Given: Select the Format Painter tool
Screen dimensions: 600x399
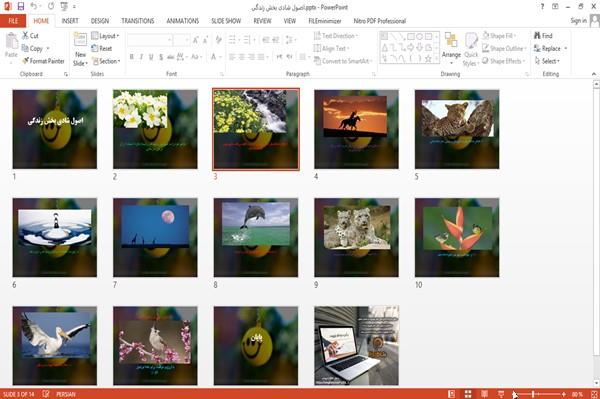Looking at the screenshot, I should (x=43, y=61).
